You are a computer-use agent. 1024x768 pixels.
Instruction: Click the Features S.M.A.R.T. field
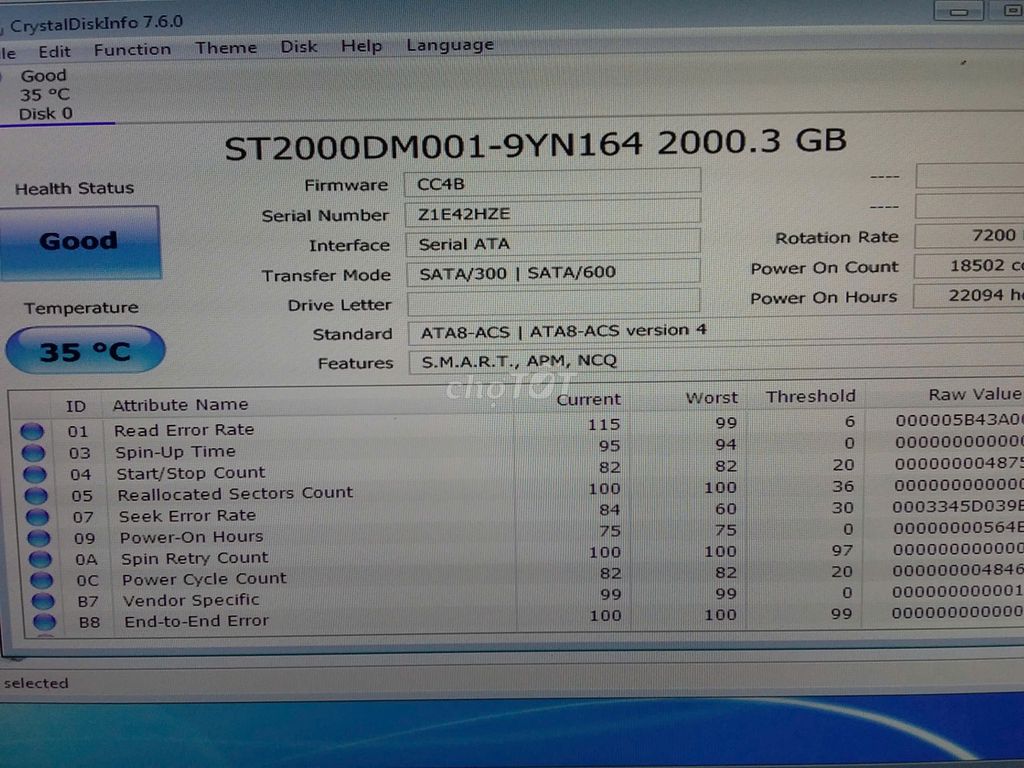pyautogui.click(x=716, y=360)
